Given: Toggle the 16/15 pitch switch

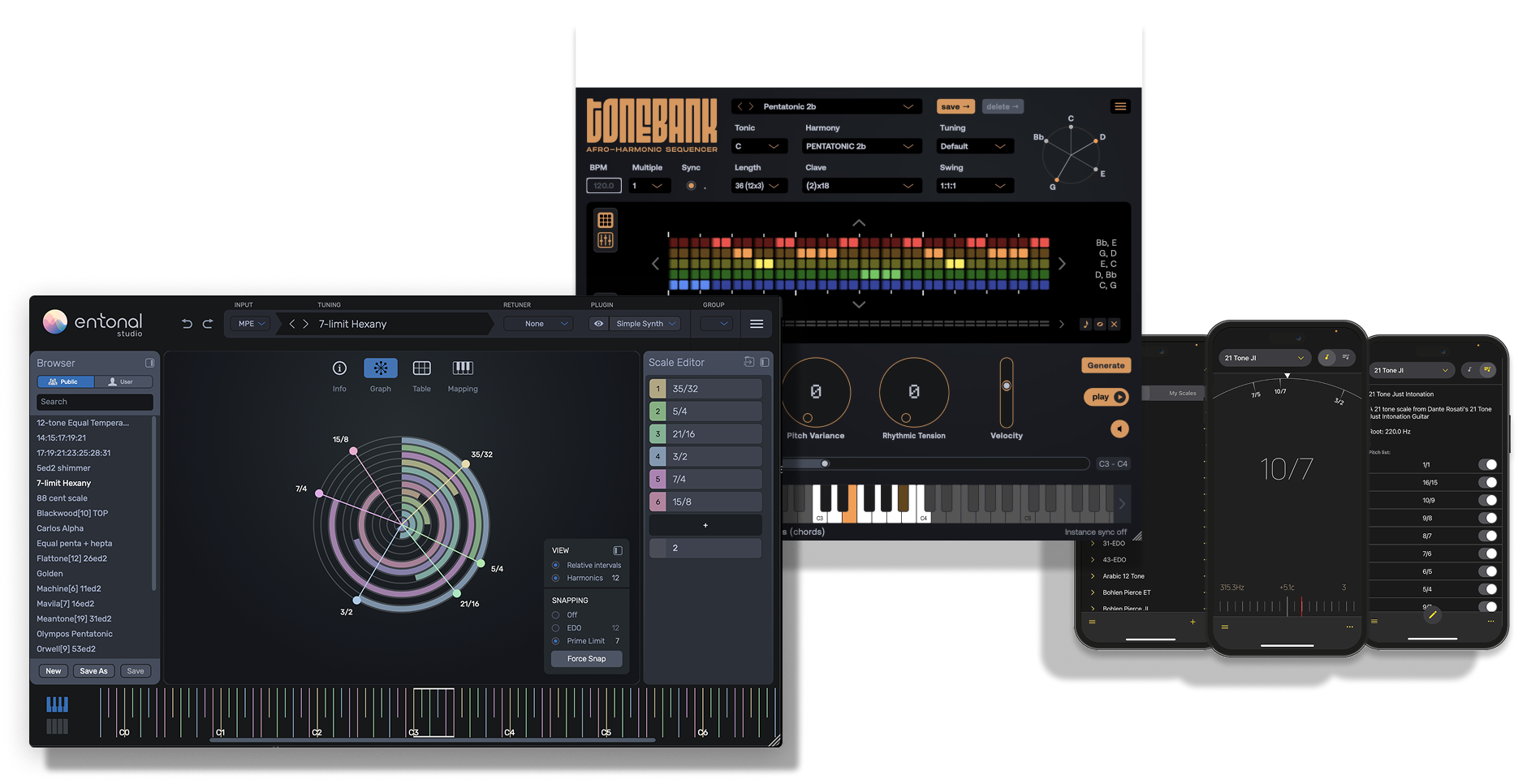Looking at the screenshot, I should click(1487, 483).
